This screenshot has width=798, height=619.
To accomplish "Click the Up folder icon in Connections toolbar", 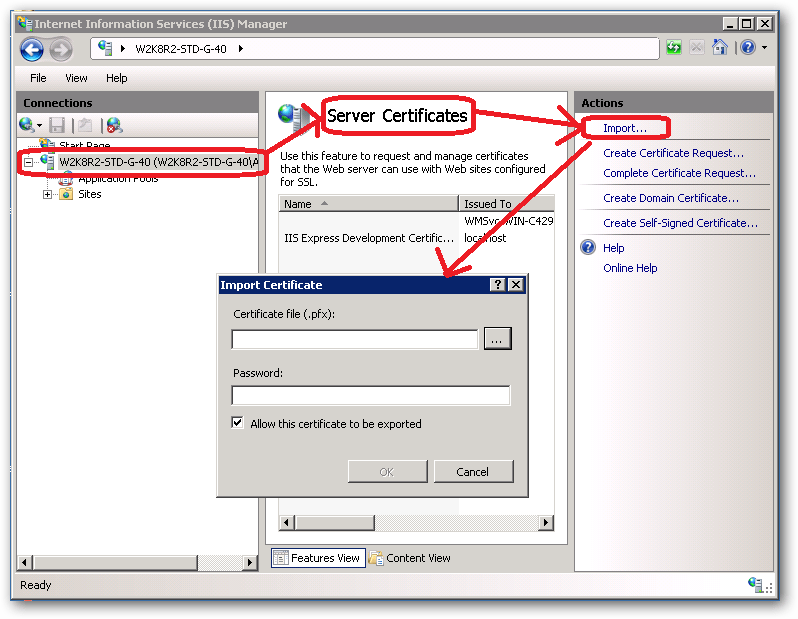I will (86, 125).
